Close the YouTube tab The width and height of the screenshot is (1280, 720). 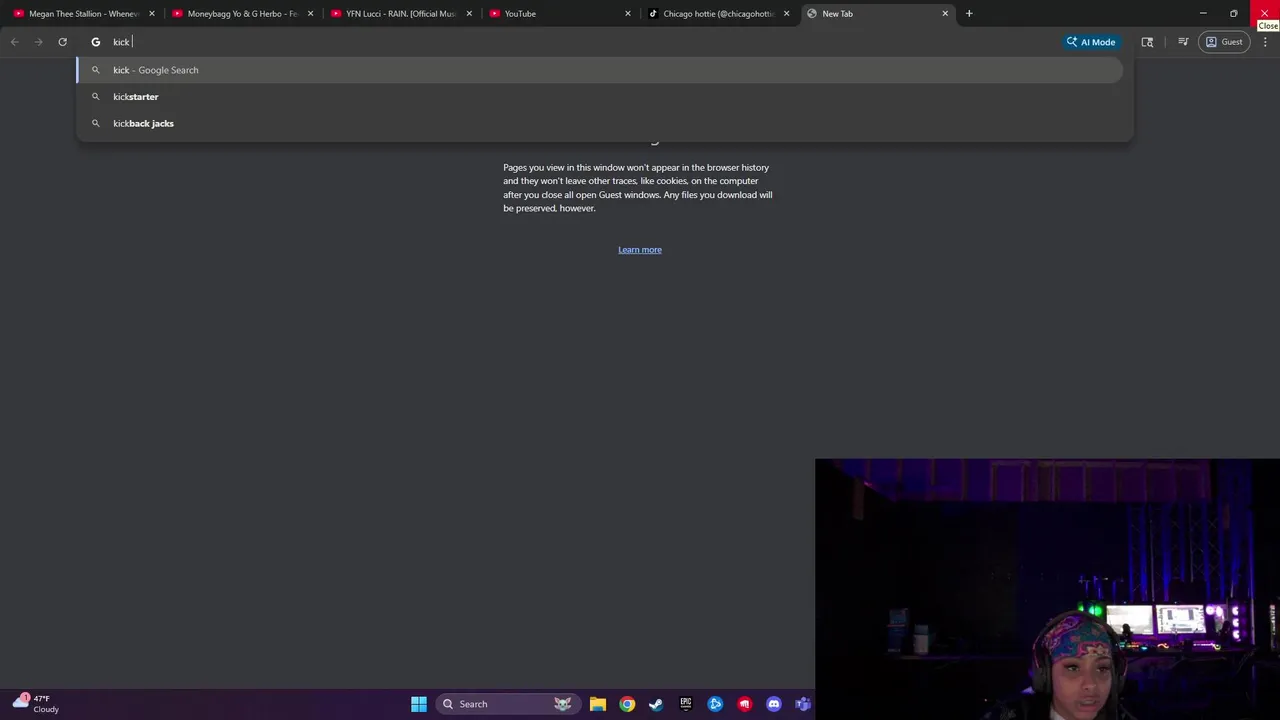click(628, 14)
